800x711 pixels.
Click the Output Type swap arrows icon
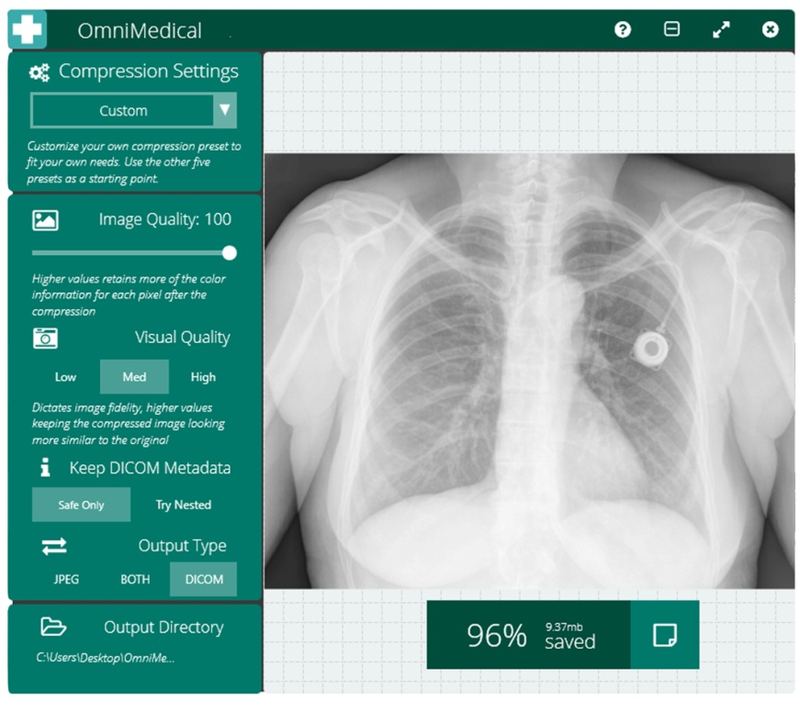click(54, 546)
